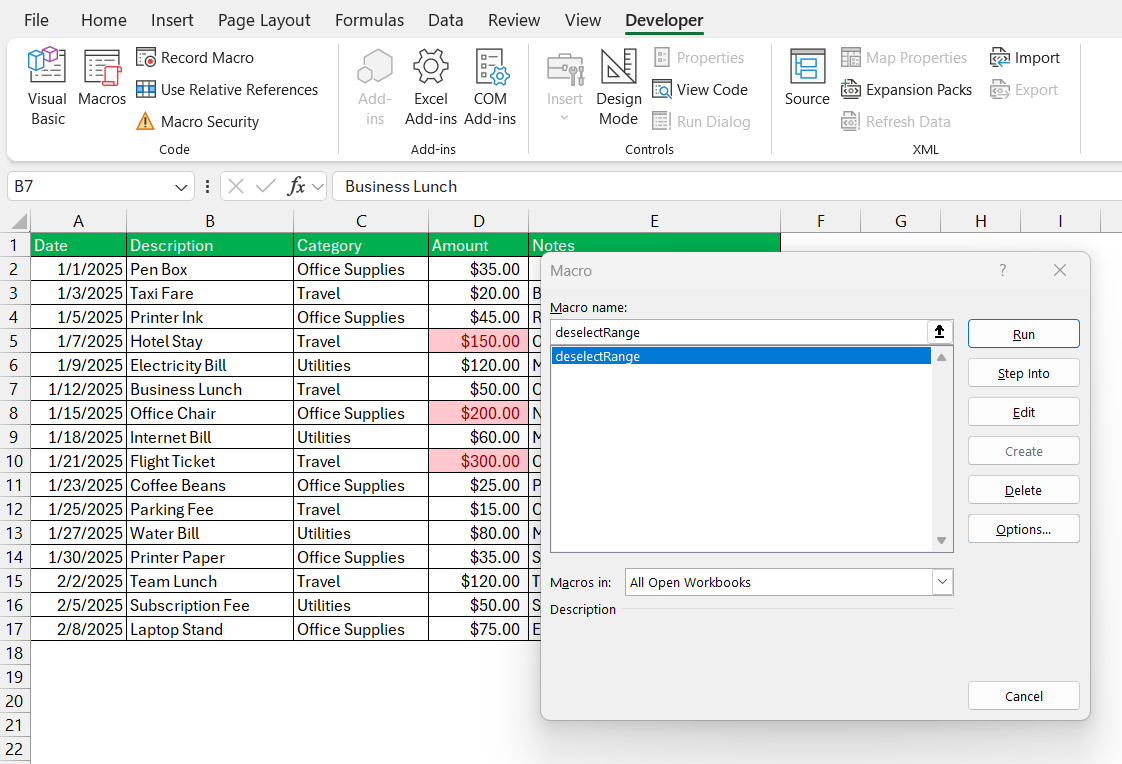This screenshot has height=764, width=1122.
Task: Select column G header
Action: pos(901,221)
